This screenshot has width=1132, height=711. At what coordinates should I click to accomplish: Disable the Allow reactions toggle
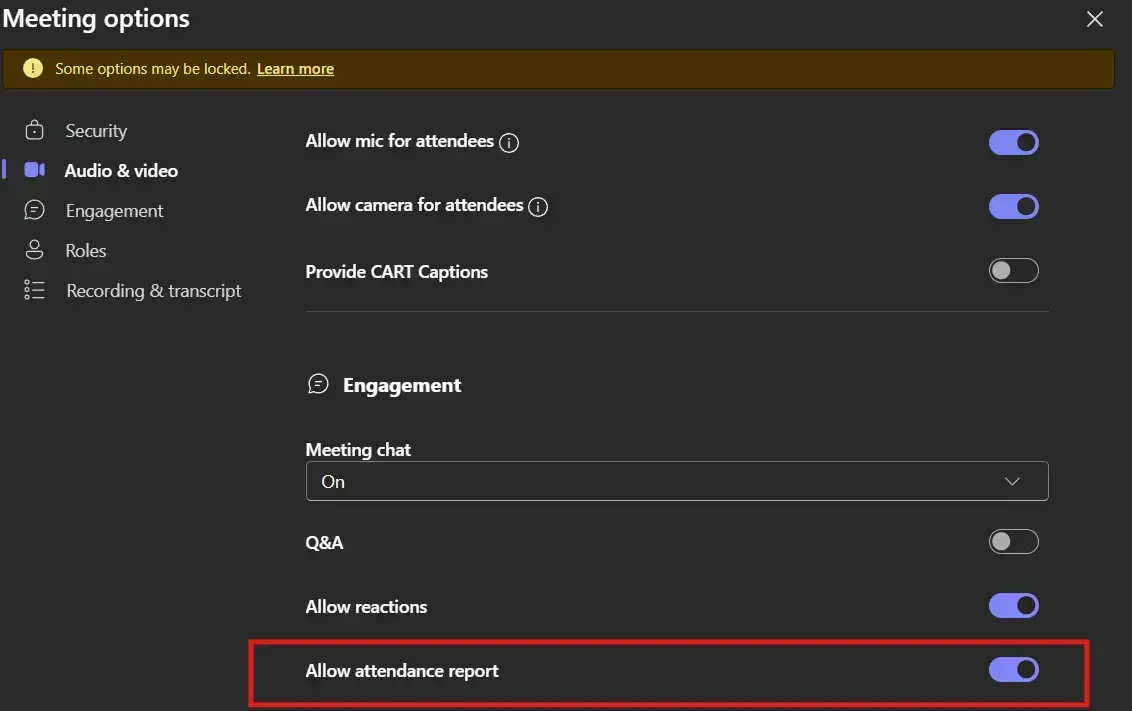pos(1013,606)
